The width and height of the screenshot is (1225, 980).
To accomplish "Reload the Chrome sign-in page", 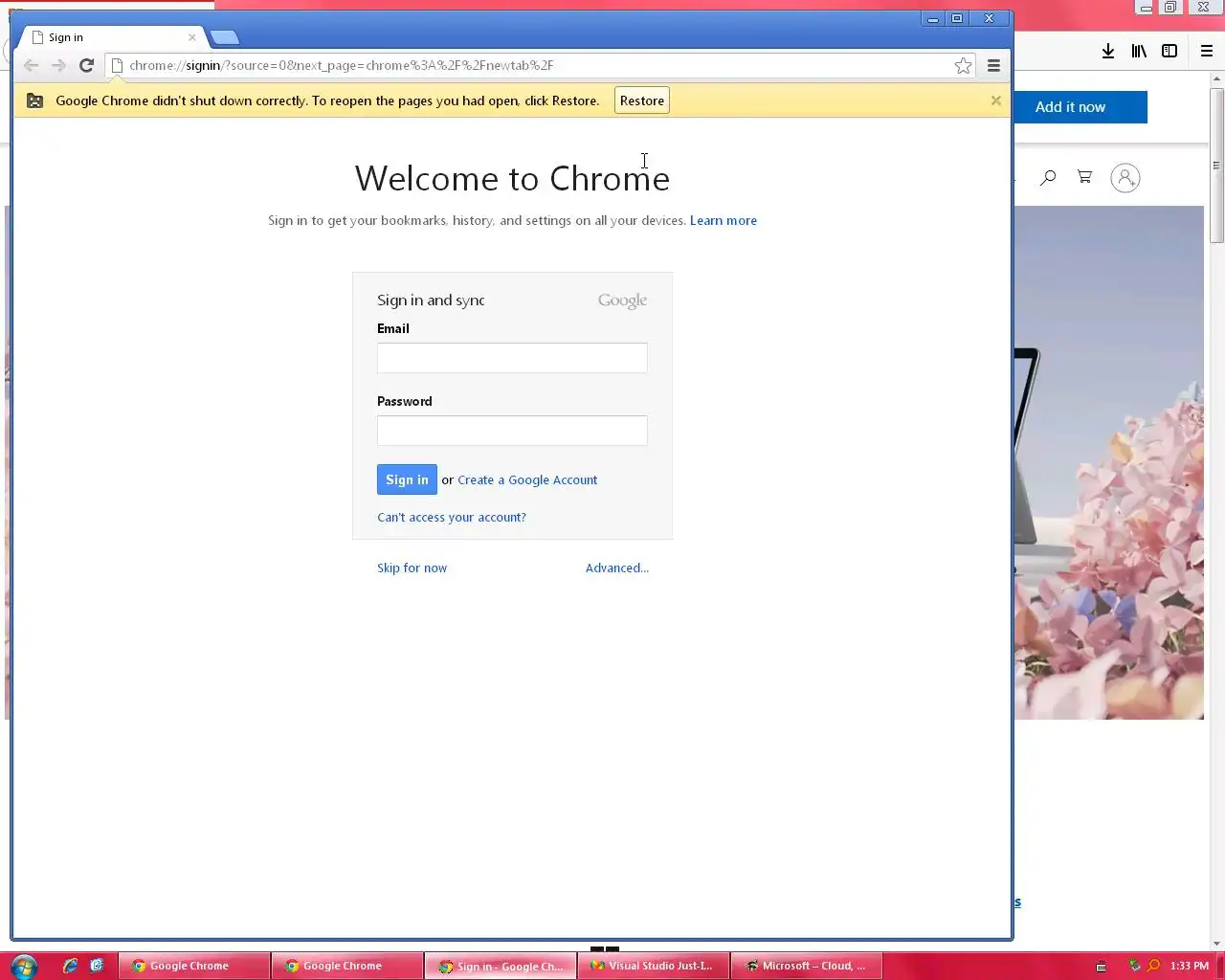I will click(x=86, y=65).
